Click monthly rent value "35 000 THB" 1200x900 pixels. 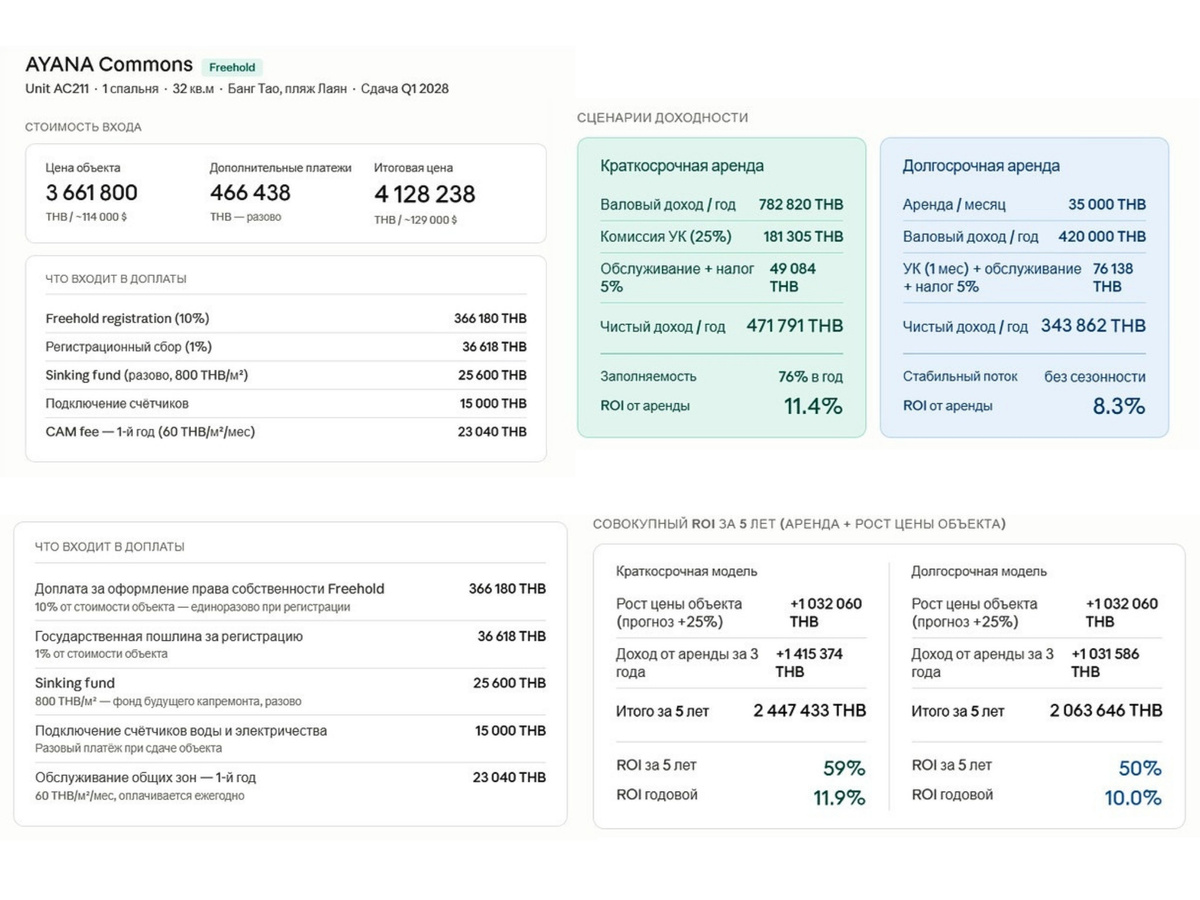click(1107, 204)
